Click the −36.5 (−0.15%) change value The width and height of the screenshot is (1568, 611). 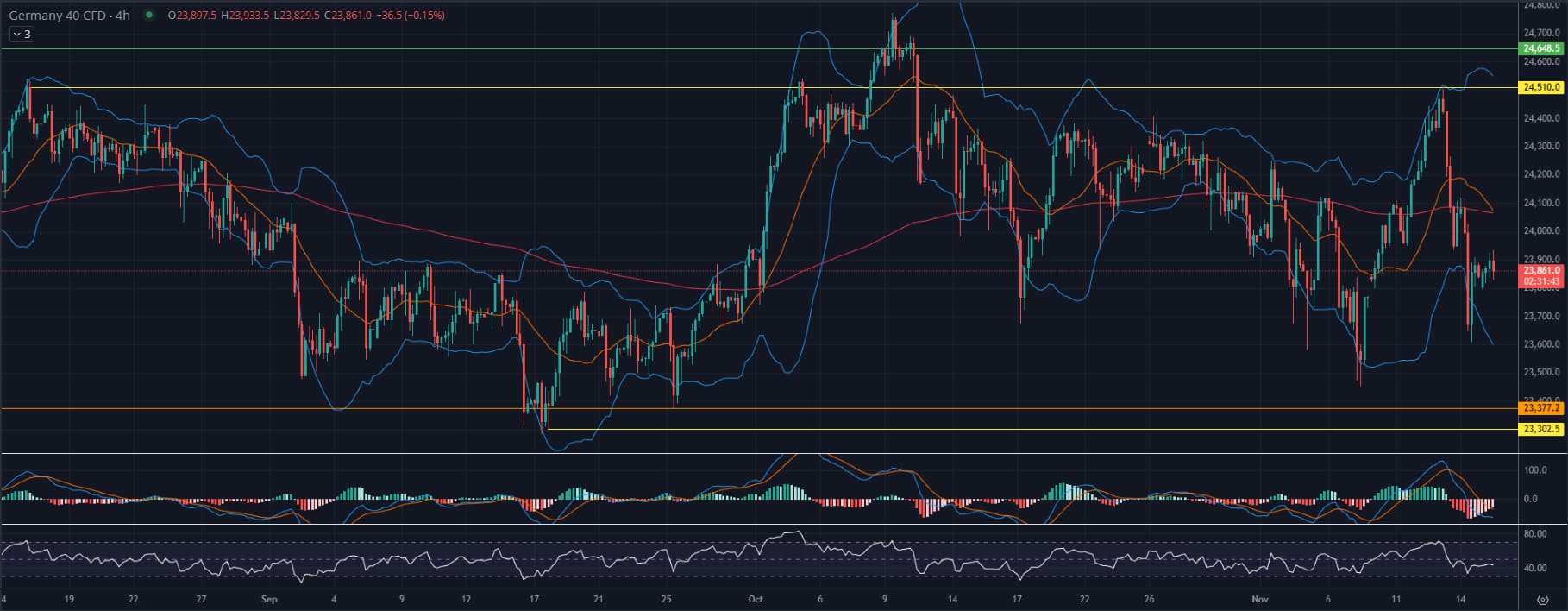point(411,16)
